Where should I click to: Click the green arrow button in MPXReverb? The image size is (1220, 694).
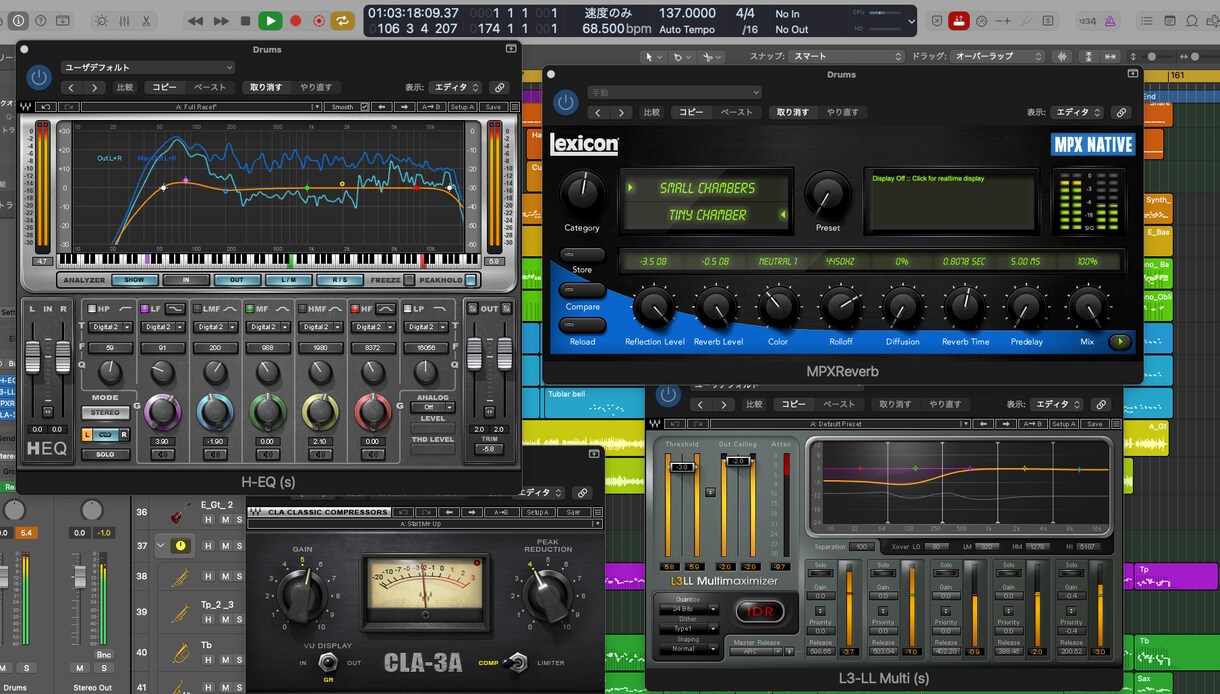point(1120,342)
